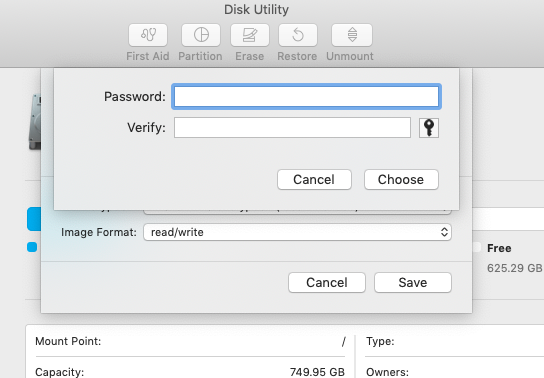This screenshot has height=378, width=544.
Task: Click into the Verify field
Action: (292, 128)
